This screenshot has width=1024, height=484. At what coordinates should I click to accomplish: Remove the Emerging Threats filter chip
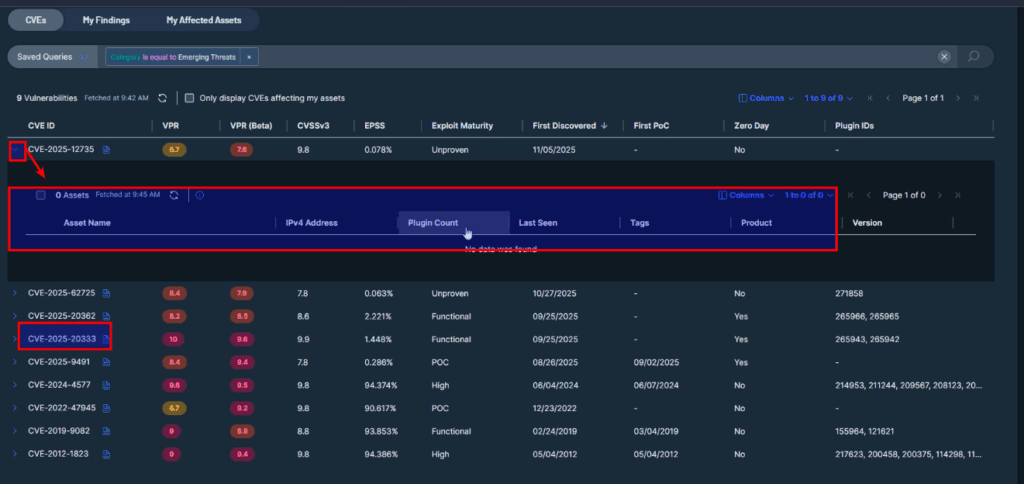coord(249,57)
